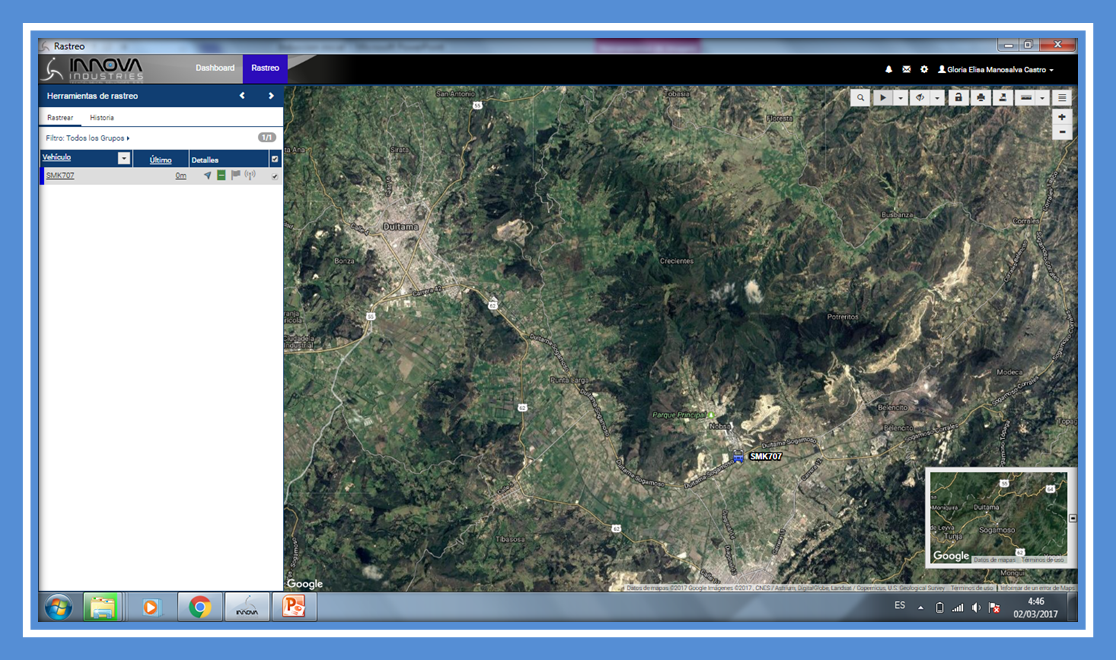Print the map with printer icon
Image resolution: width=1116 pixels, height=660 pixels.
pyautogui.click(x=981, y=98)
